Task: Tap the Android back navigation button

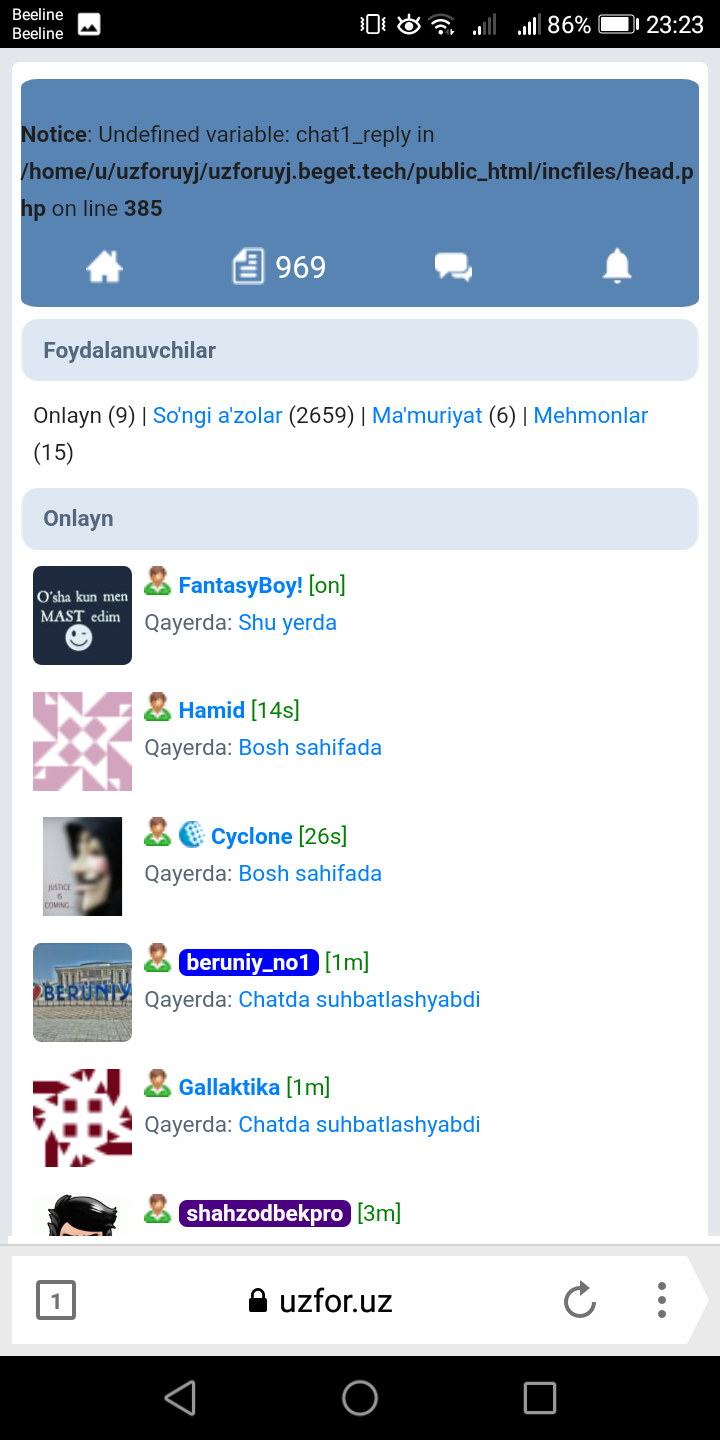Action: (180, 1397)
